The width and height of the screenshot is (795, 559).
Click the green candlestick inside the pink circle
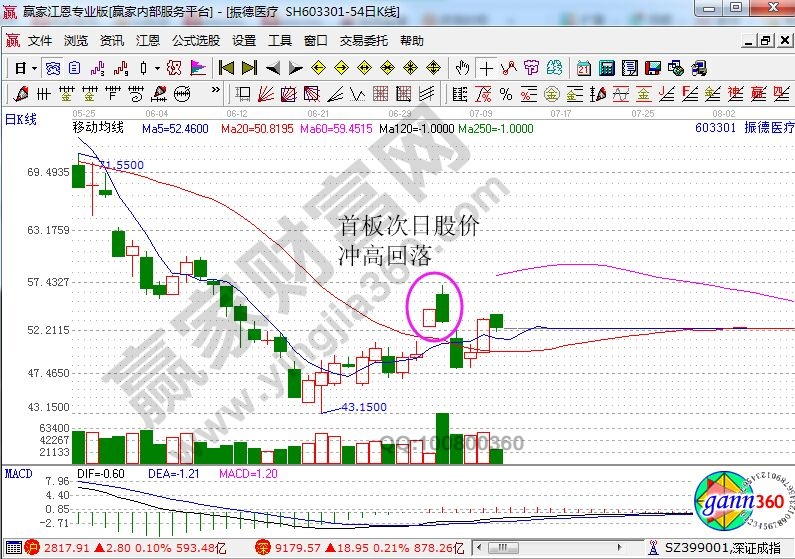tap(443, 306)
